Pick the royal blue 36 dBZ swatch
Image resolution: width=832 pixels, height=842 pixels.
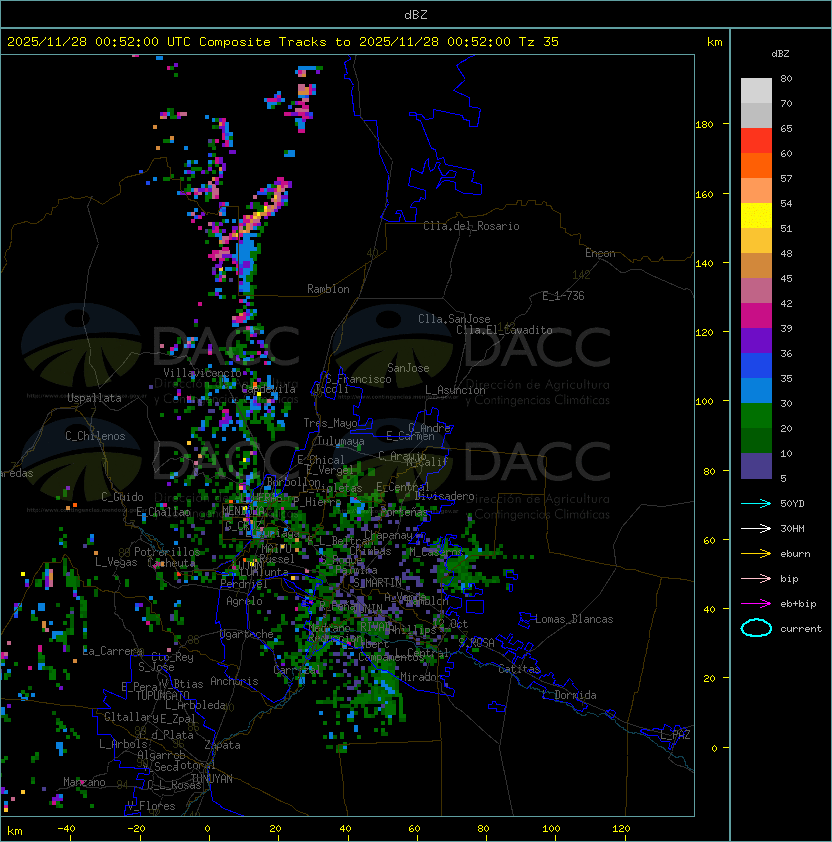point(756,366)
